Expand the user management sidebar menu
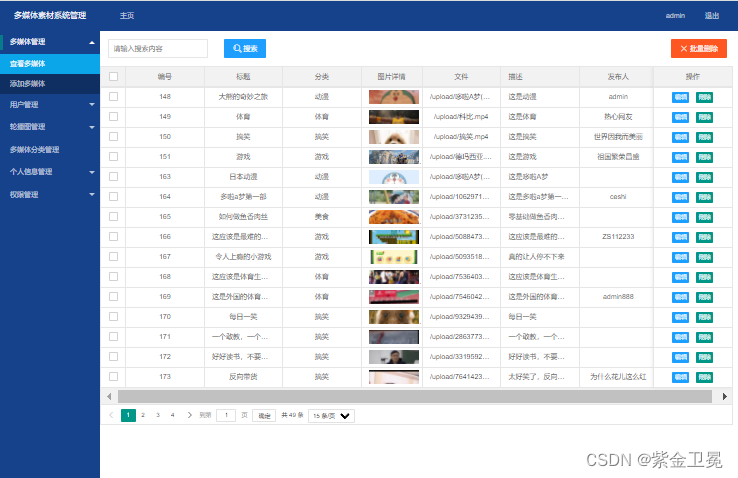Screen dimensions: 738x478 pos(50,104)
